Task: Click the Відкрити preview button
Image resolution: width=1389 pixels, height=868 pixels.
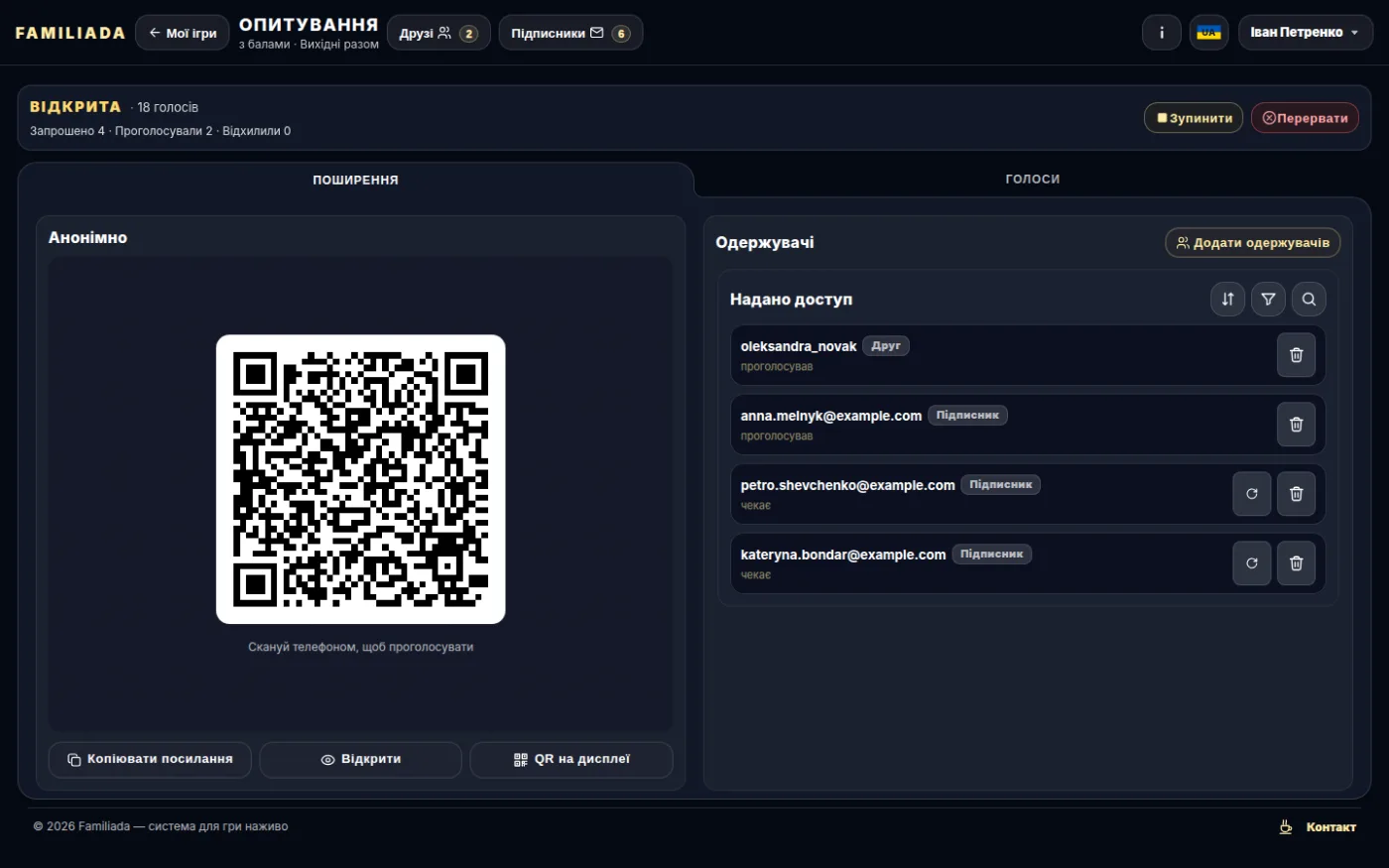Action: [x=361, y=760]
